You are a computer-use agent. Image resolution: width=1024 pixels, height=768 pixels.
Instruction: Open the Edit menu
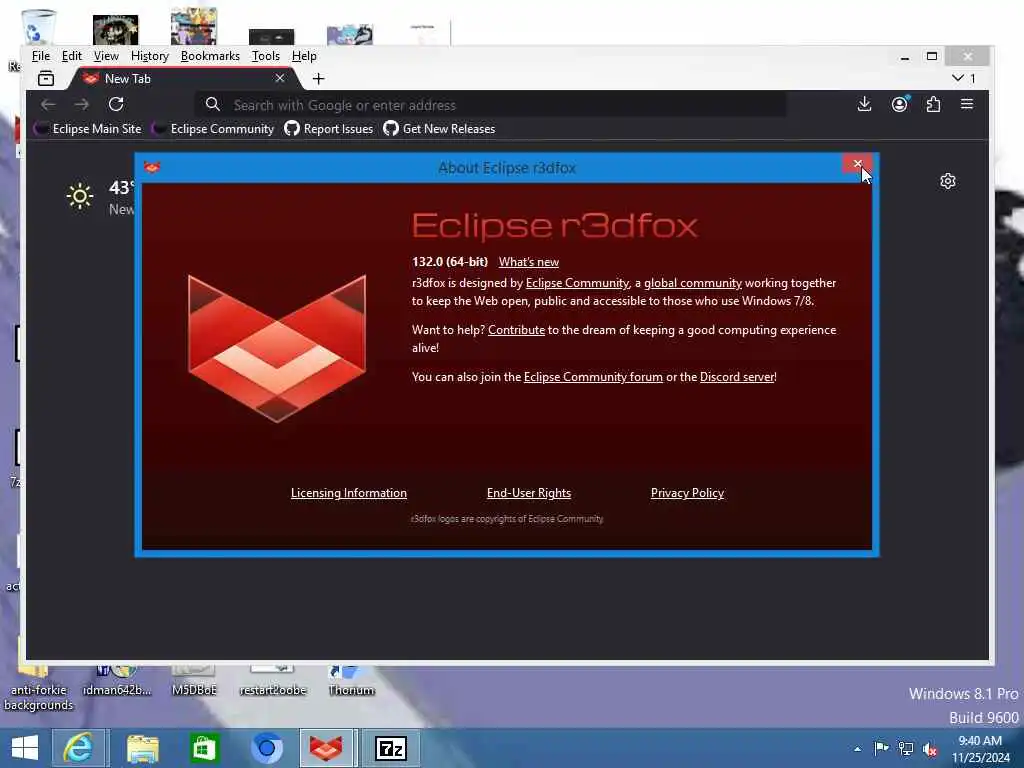(71, 56)
